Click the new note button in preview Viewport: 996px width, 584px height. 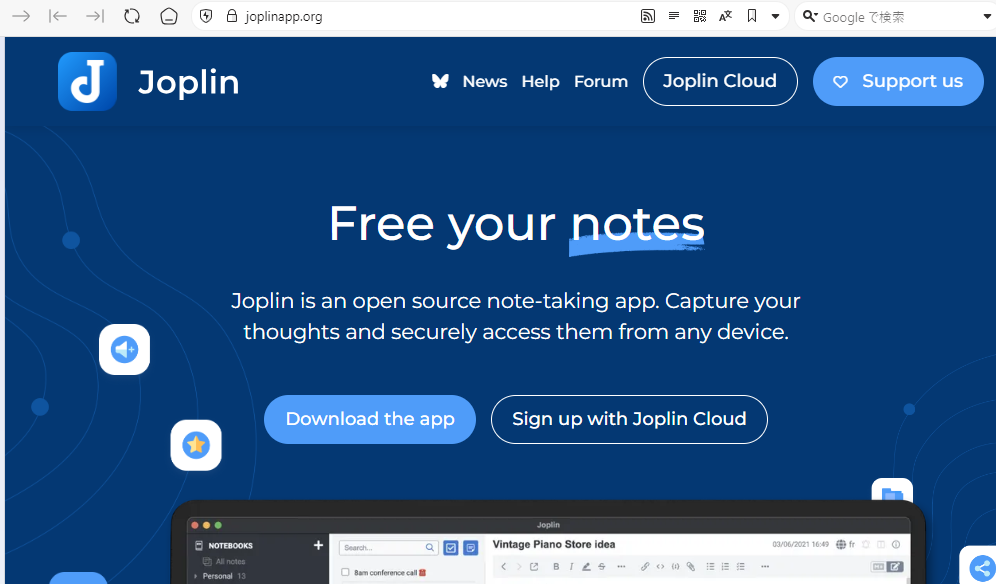[x=471, y=547]
